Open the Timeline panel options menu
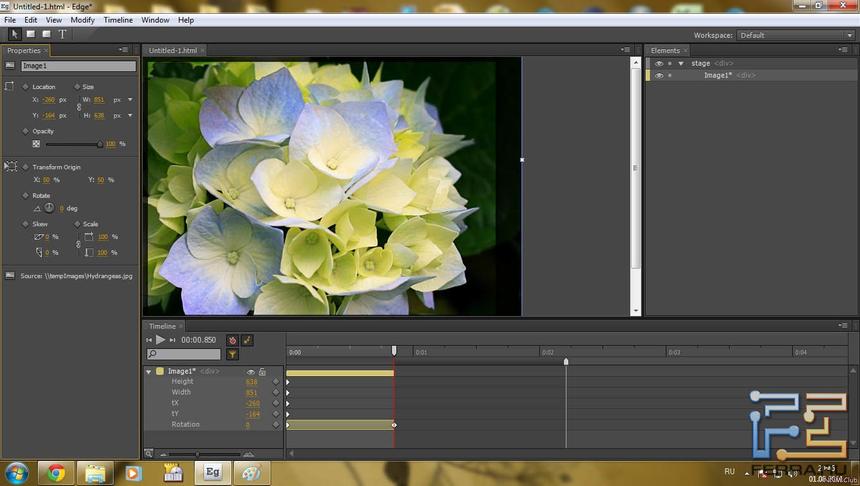Image resolution: width=860 pixels, height=486 pixels. (843, 325)
